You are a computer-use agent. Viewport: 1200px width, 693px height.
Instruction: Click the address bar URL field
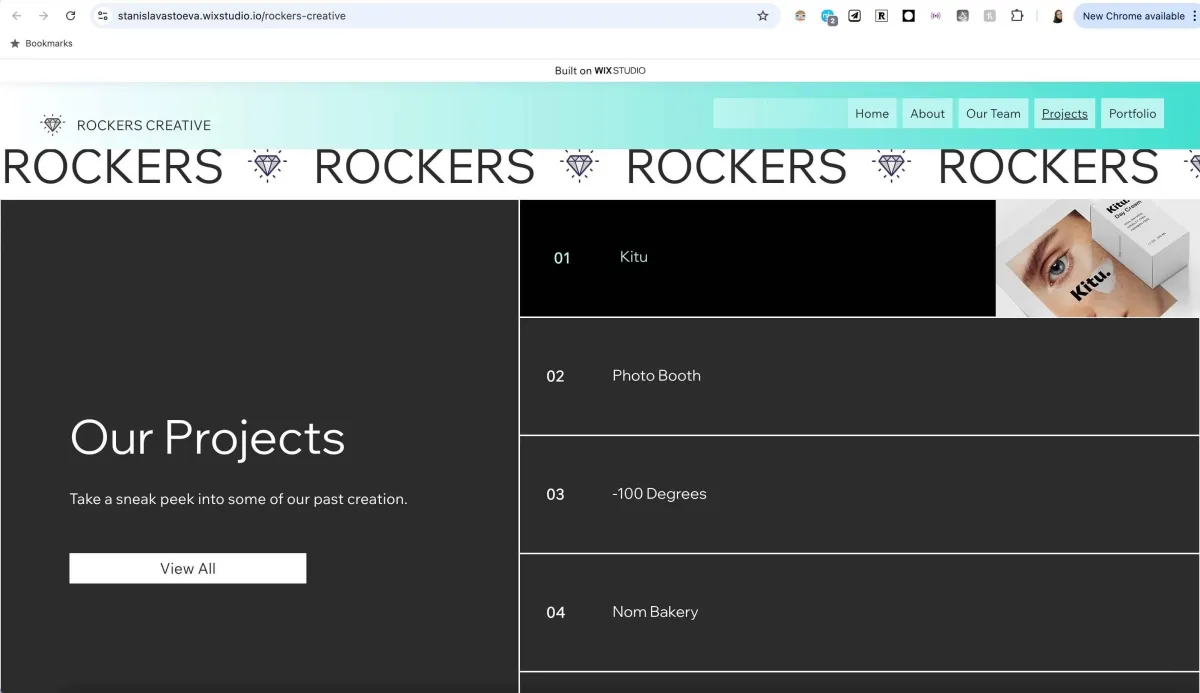435,16
